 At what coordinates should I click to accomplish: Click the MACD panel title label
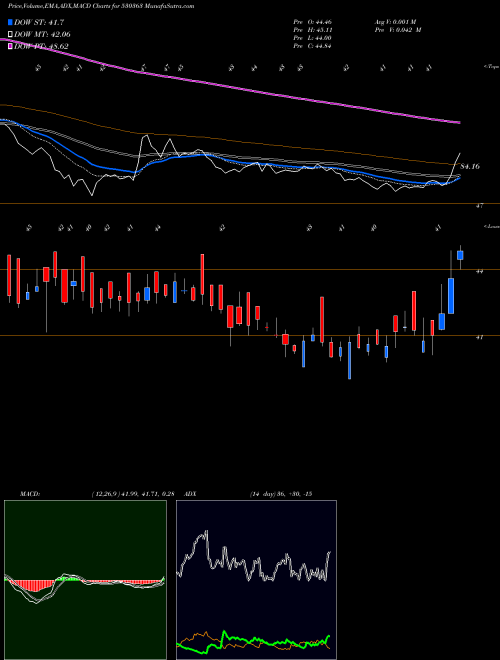[30, 494]
